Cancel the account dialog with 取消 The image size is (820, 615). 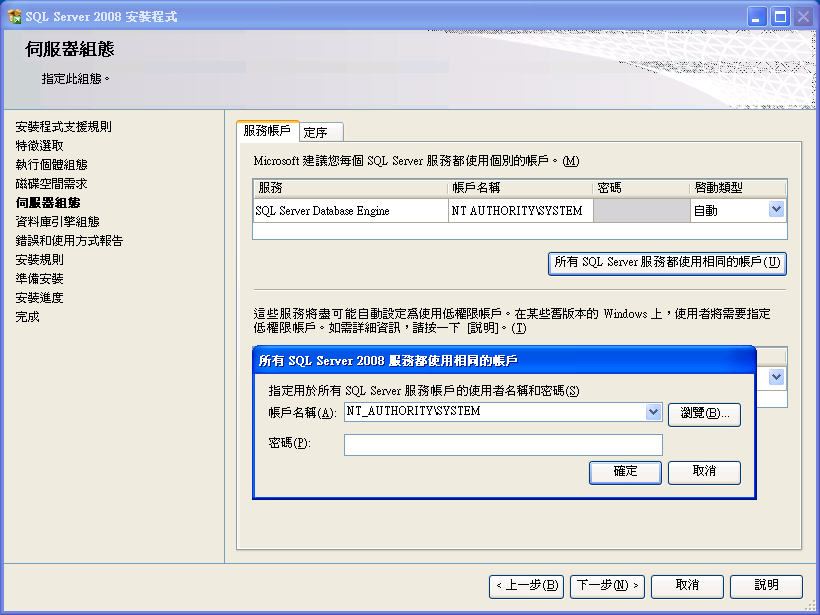tap(704, 472)
